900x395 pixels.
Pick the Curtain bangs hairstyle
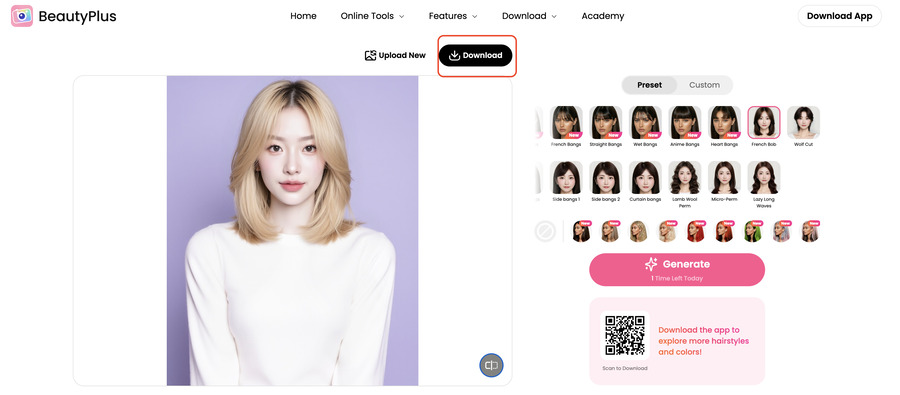645,177
